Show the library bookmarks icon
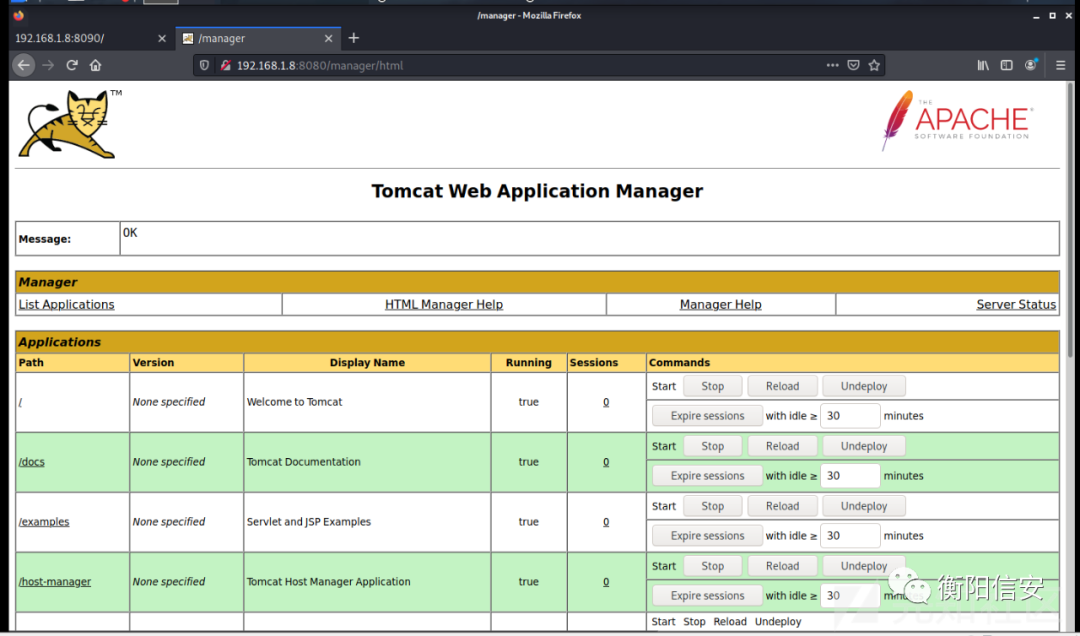The image size is (1080, 636). [x=983, y=65]
